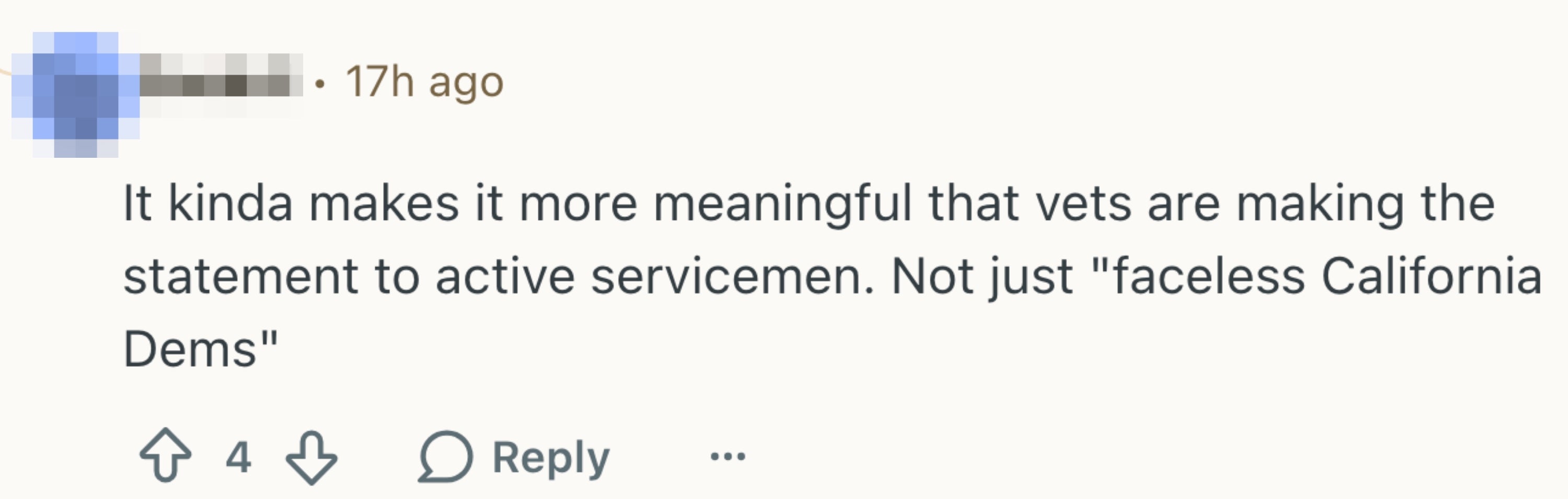Click the Reply speech bubble icon
Image resolution: width=1568 pixels, height=499 pixels.
pyautogui.click(x=445, y=456)
